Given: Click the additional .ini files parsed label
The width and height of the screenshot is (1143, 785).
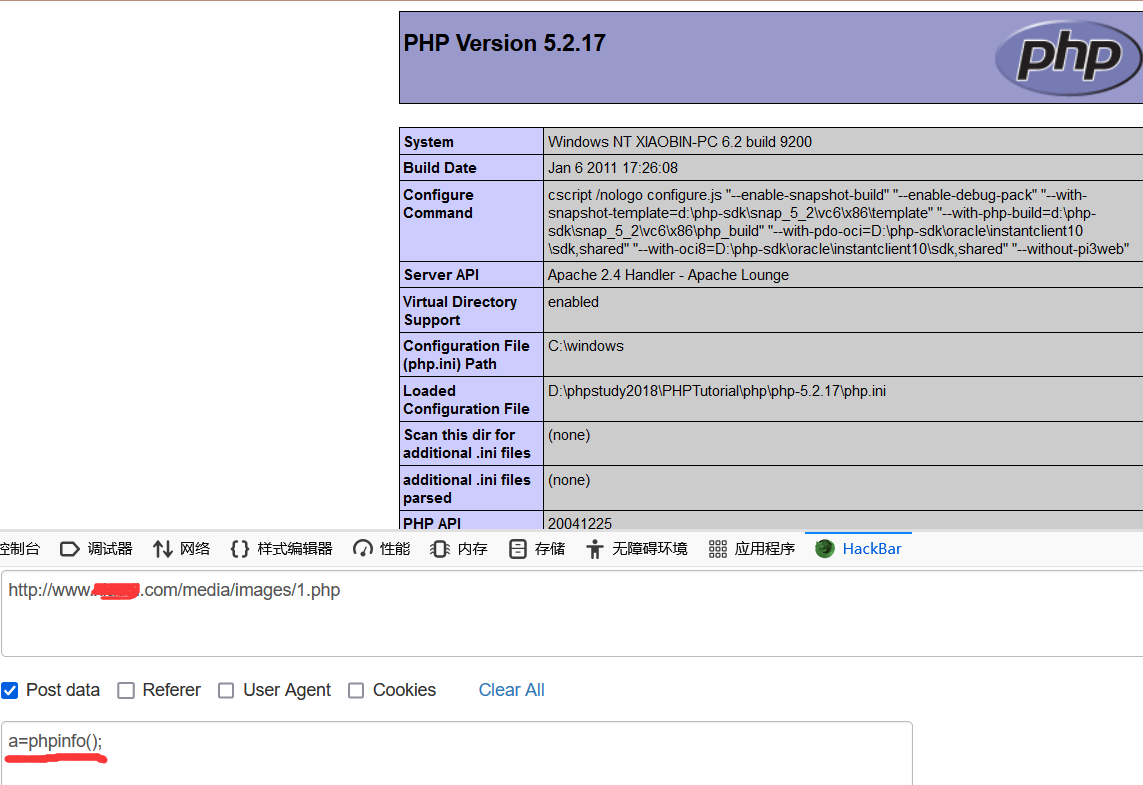Looking at the screenshot, I should (467, 489).
